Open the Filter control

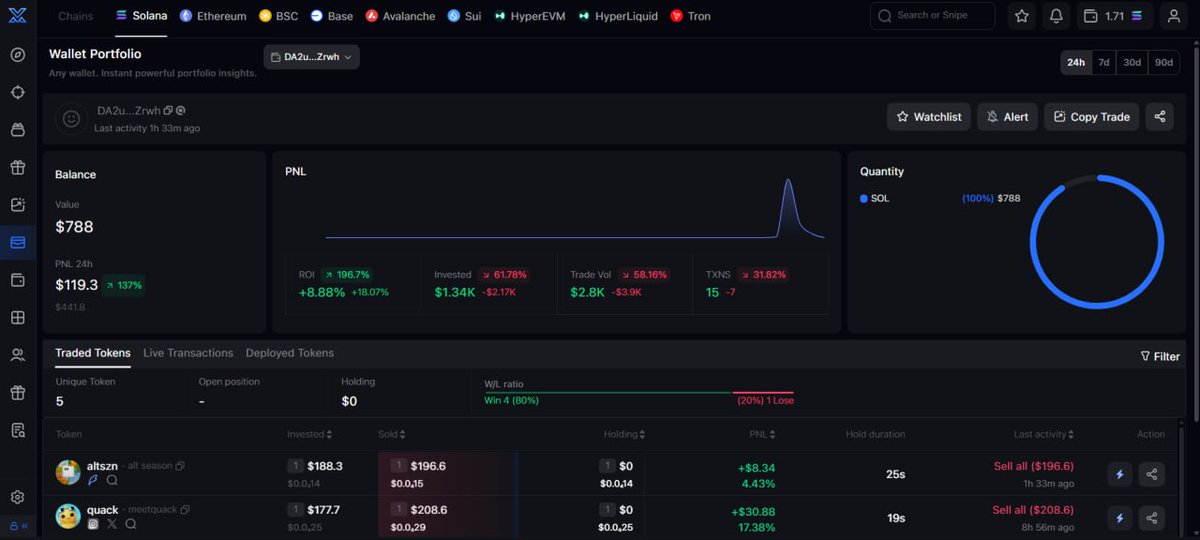1160,356
